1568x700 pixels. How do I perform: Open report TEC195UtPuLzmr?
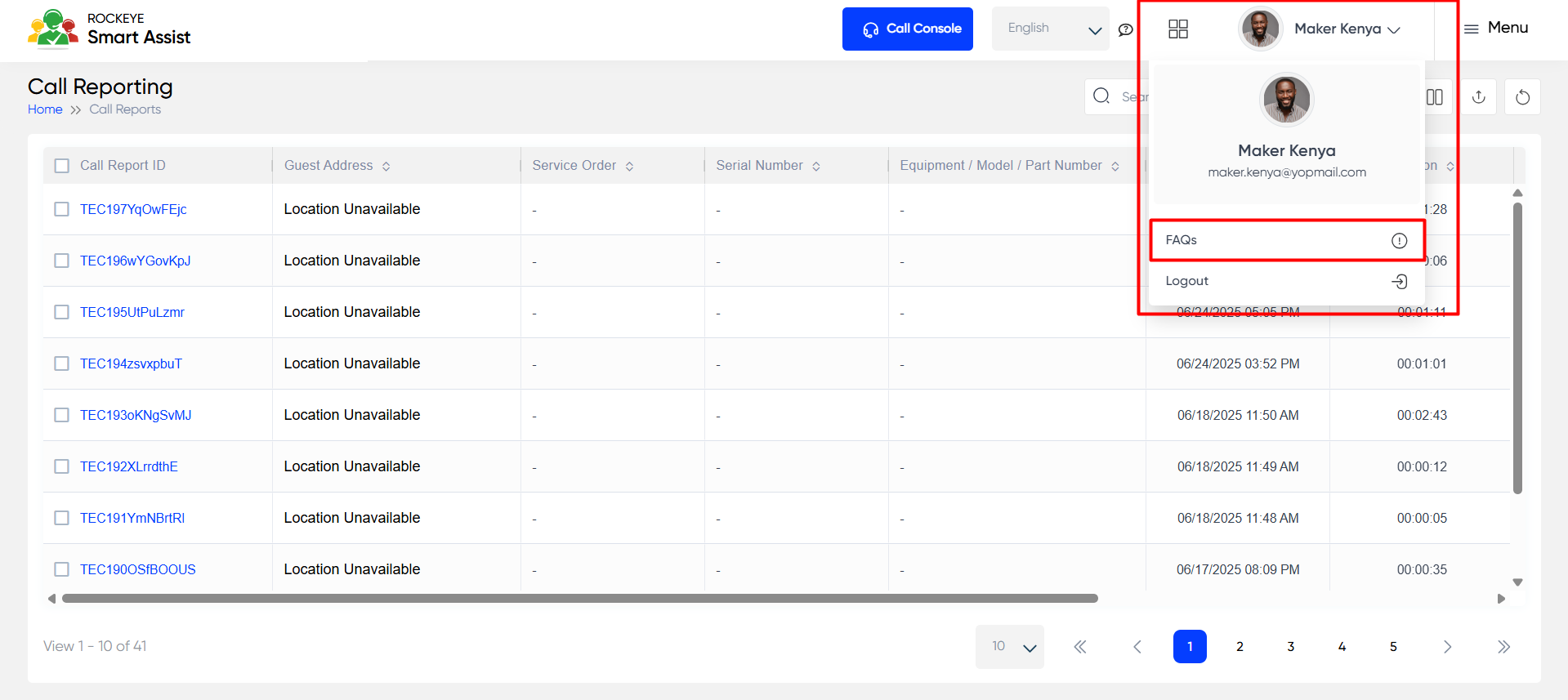132,312
